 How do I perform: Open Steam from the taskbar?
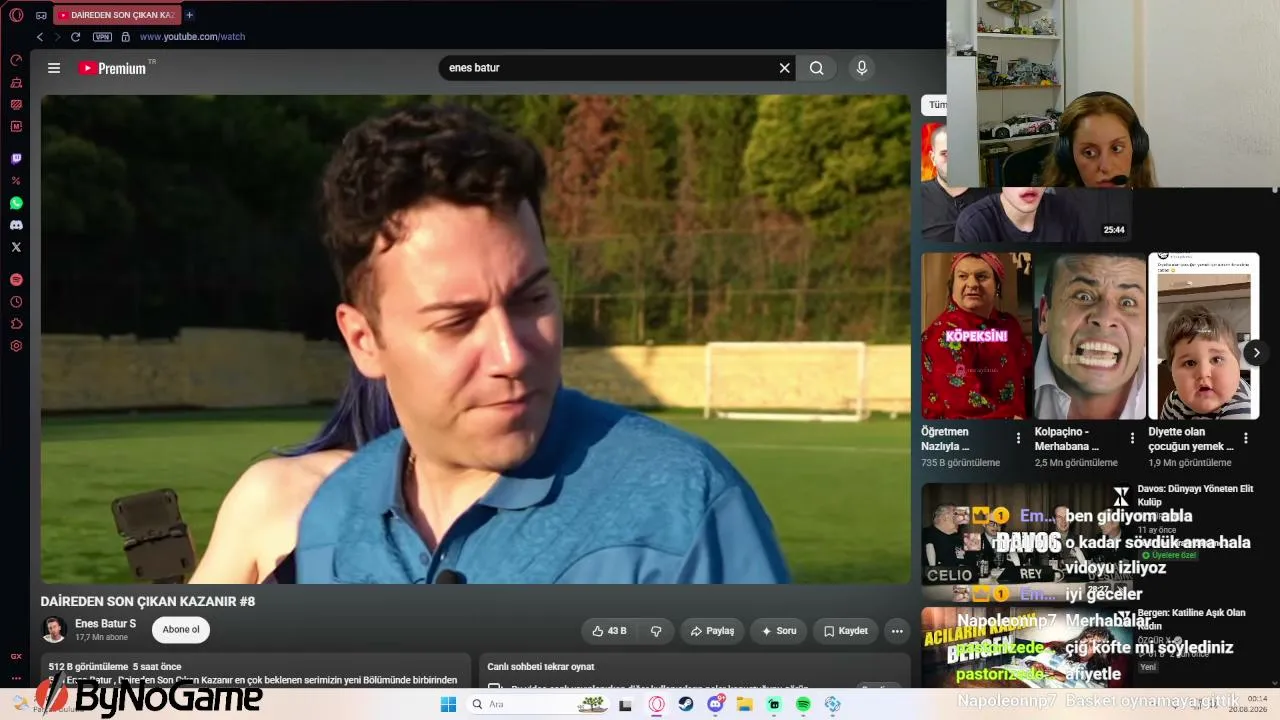686,704
